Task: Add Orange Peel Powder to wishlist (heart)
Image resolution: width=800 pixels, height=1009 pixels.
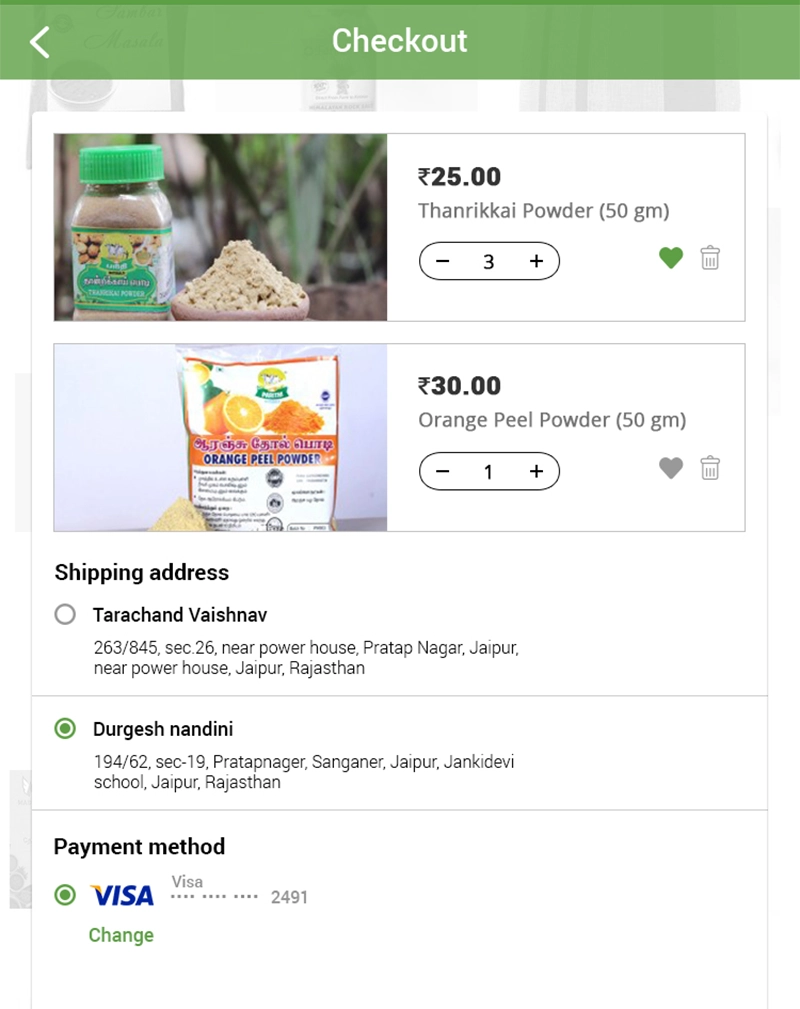Action: click(671, 468)
